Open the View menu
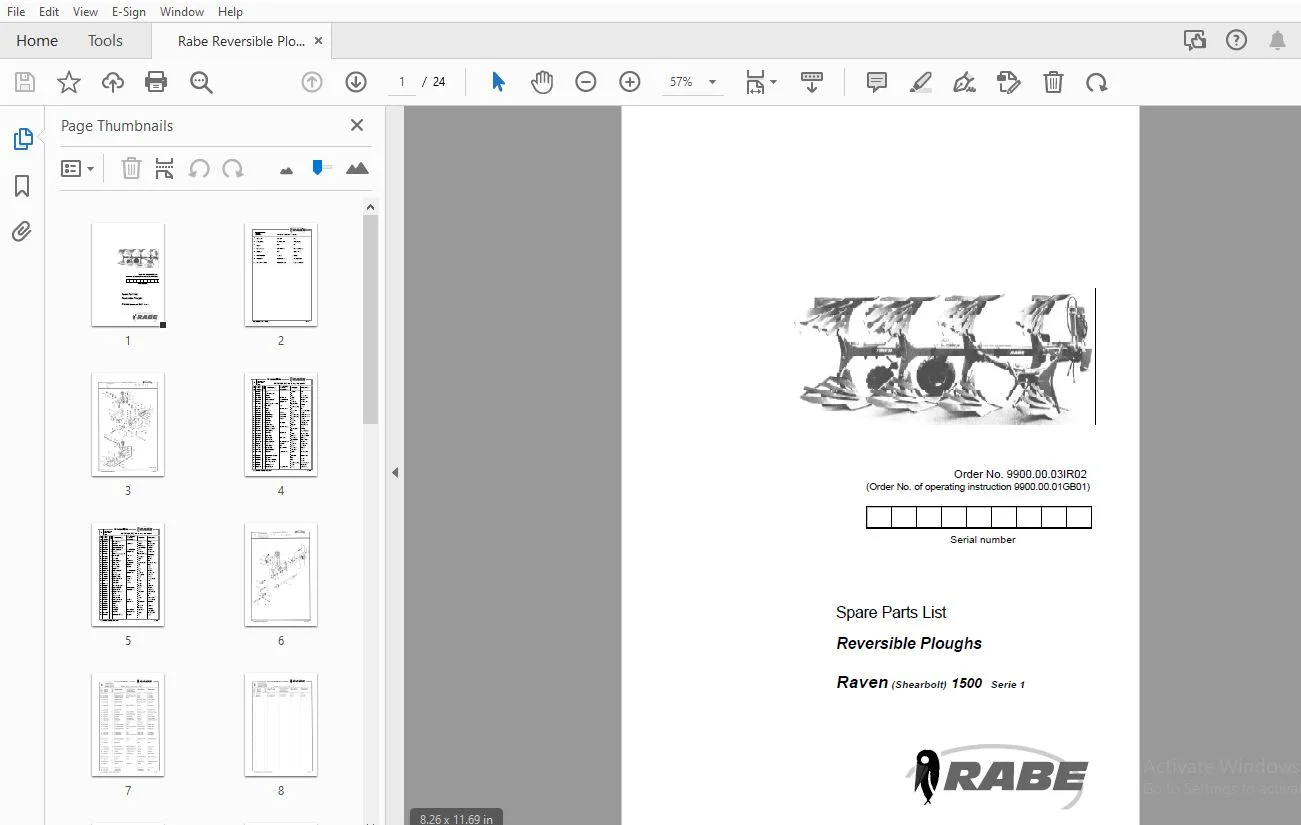This screenshot has width=1301, height=825. tap(85, 11)
